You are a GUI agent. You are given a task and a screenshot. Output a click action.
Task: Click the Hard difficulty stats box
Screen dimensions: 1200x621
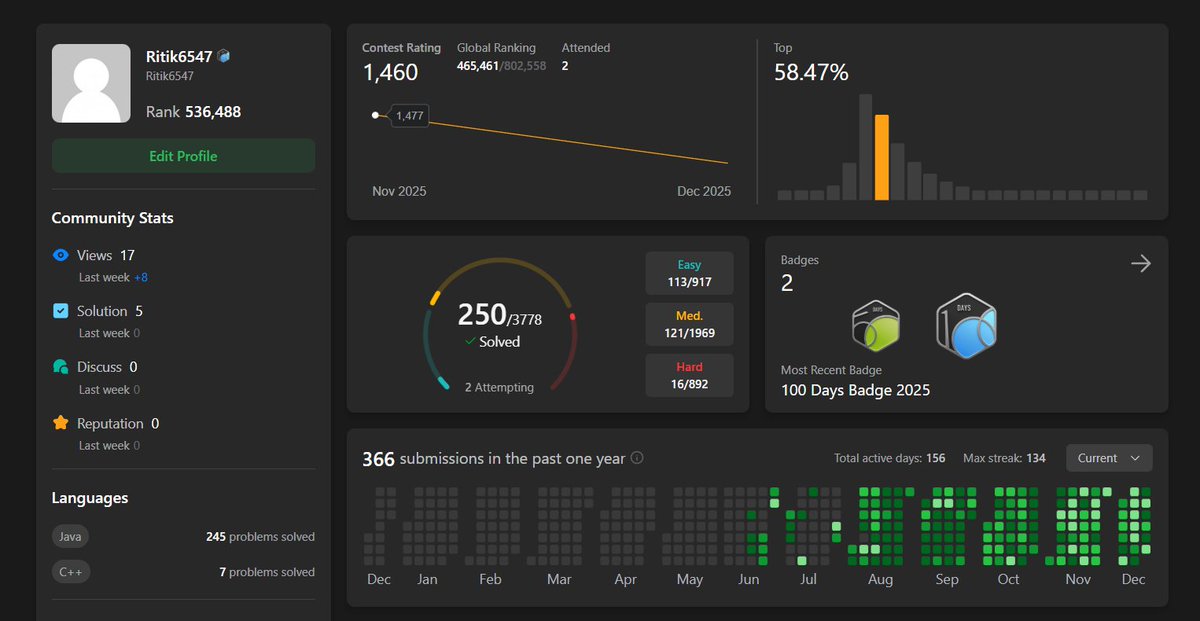689,375
